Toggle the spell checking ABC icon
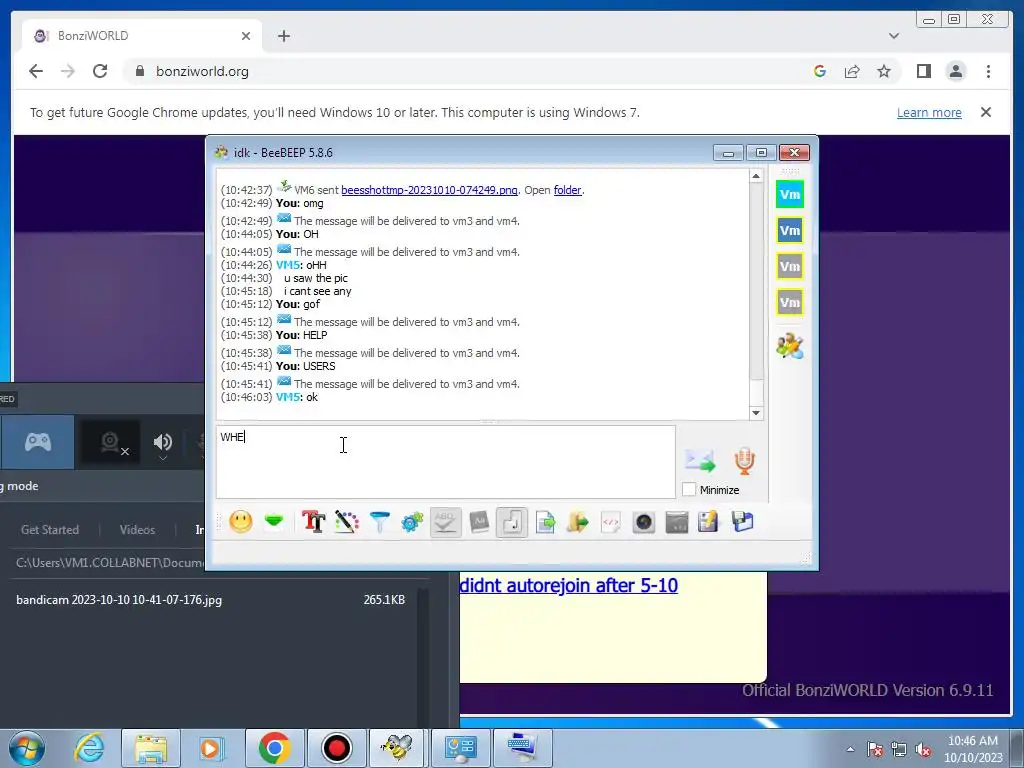The image size is (1024, 768). (x=445, y=522)
